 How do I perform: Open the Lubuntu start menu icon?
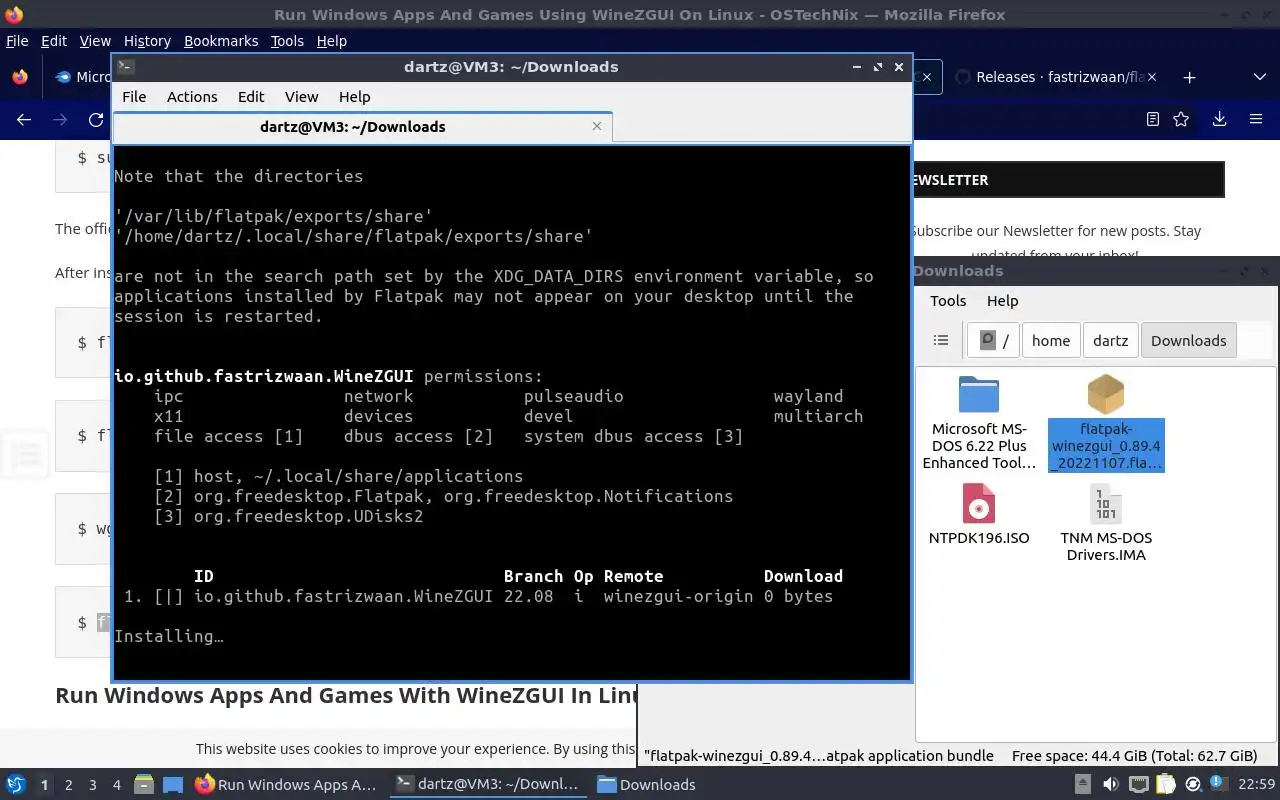coord(15,784)
